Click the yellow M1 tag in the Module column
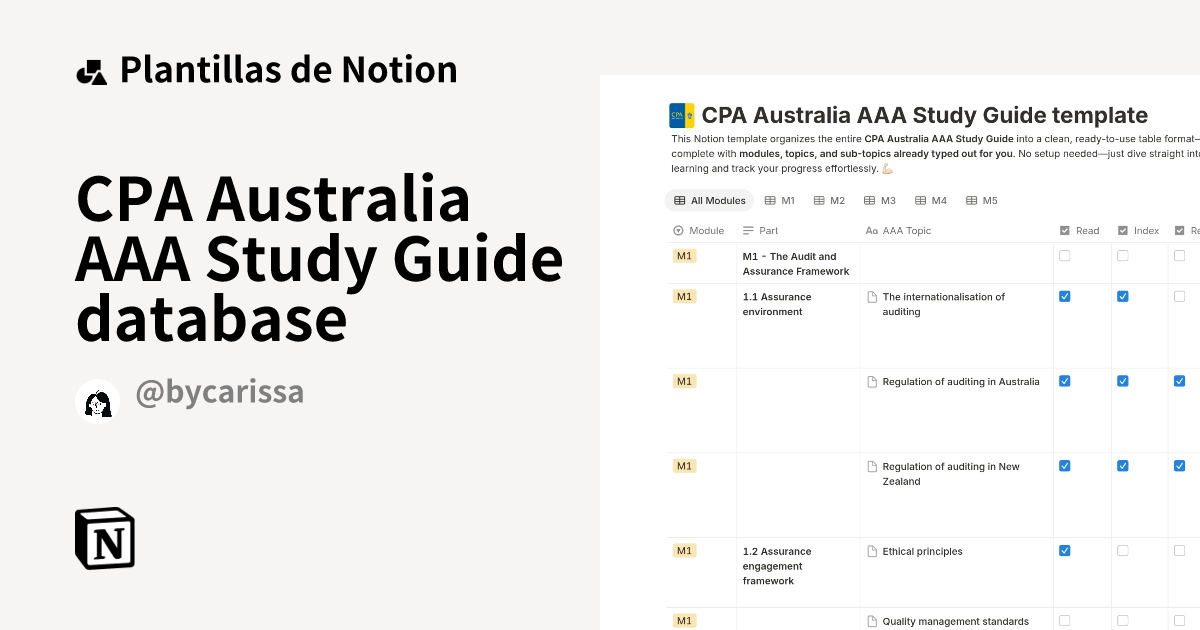This screenshot has width=1200, height=630. click(684, 255)
